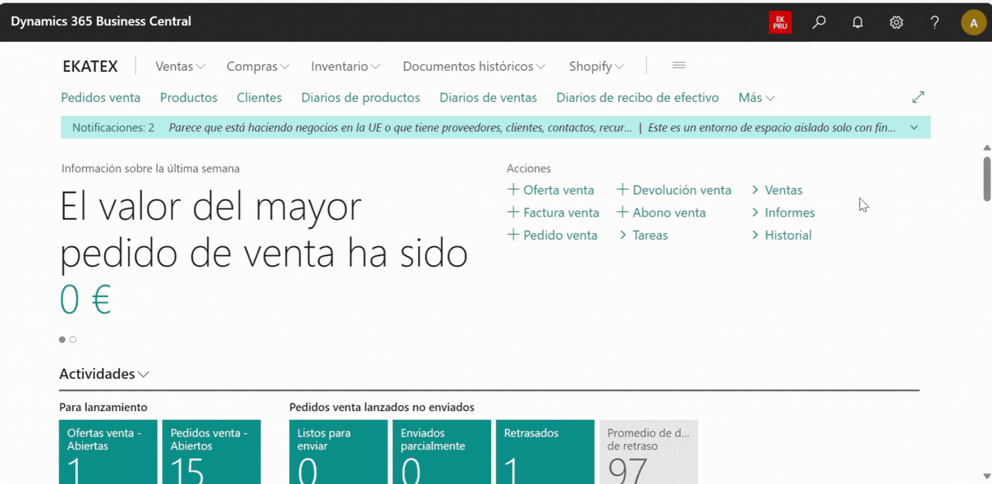Viewport: 992px width, 484px height.
Task: Click the Factura venta action link
Action: tap(553, 213)
